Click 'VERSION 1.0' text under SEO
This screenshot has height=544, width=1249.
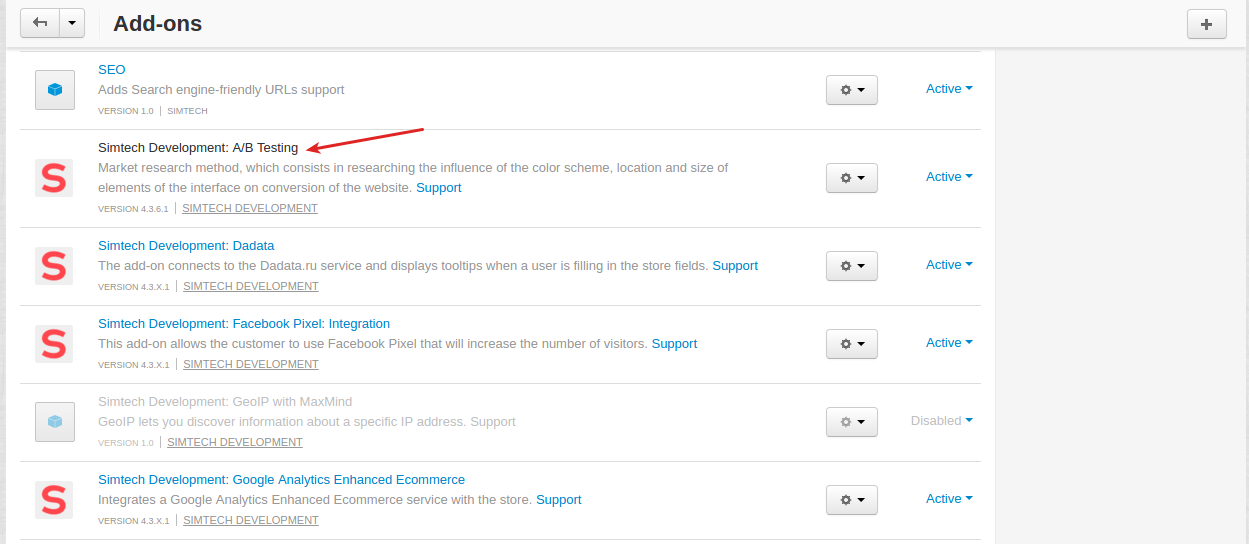pos(126,111)
